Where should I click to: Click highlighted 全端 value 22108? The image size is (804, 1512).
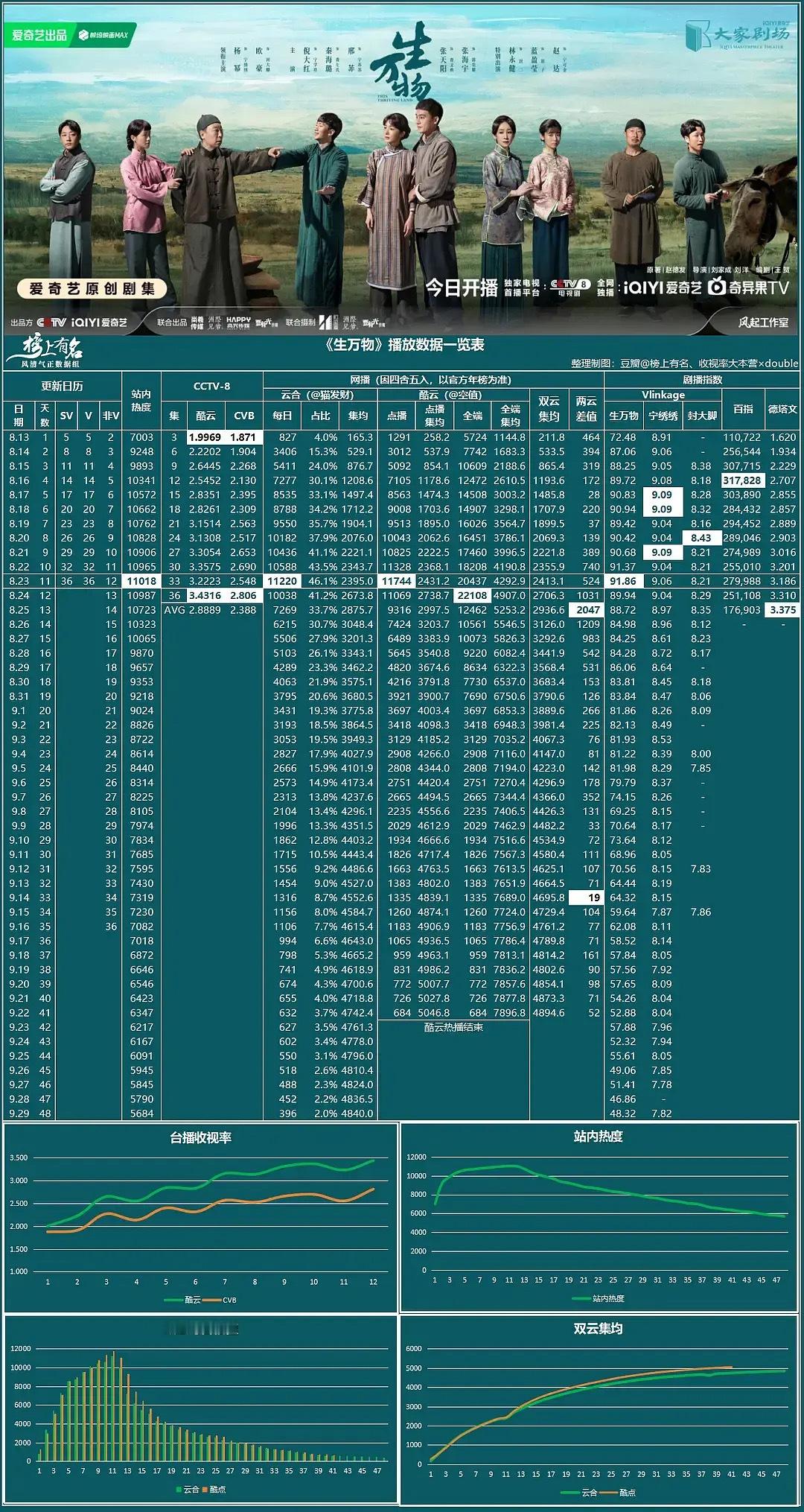click(x=472, y=595)
